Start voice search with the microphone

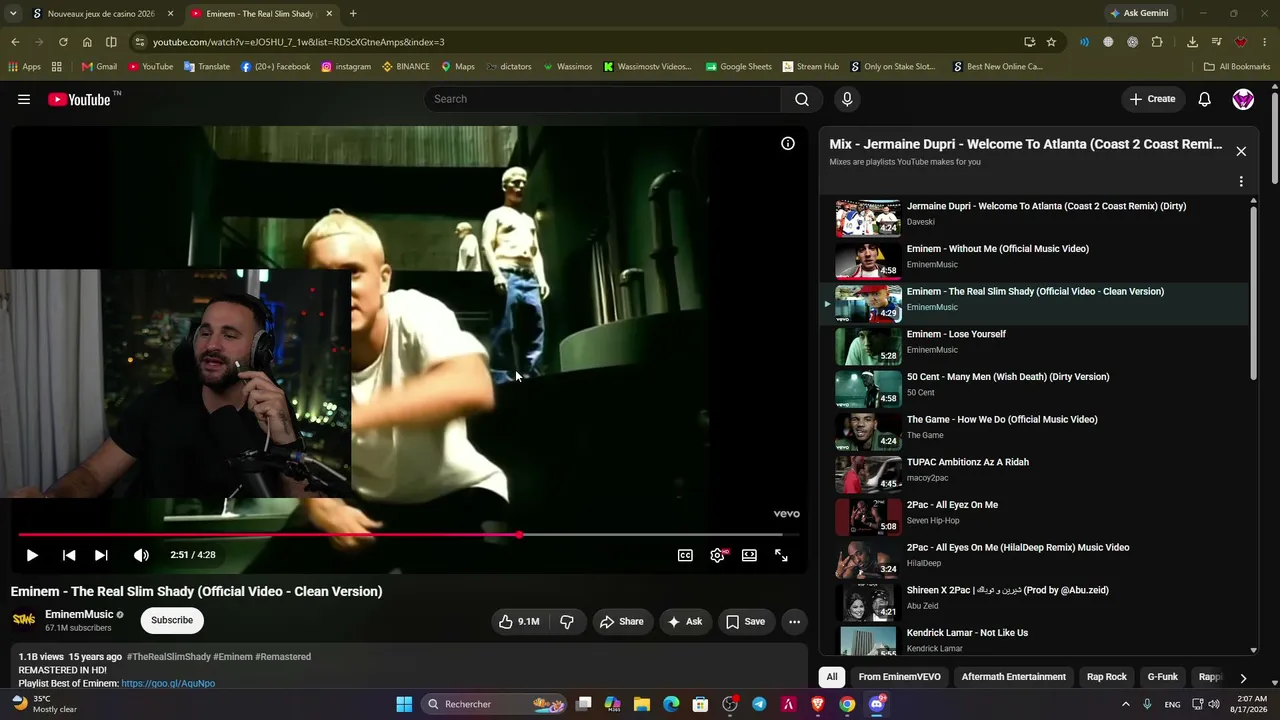pos(847,99)
